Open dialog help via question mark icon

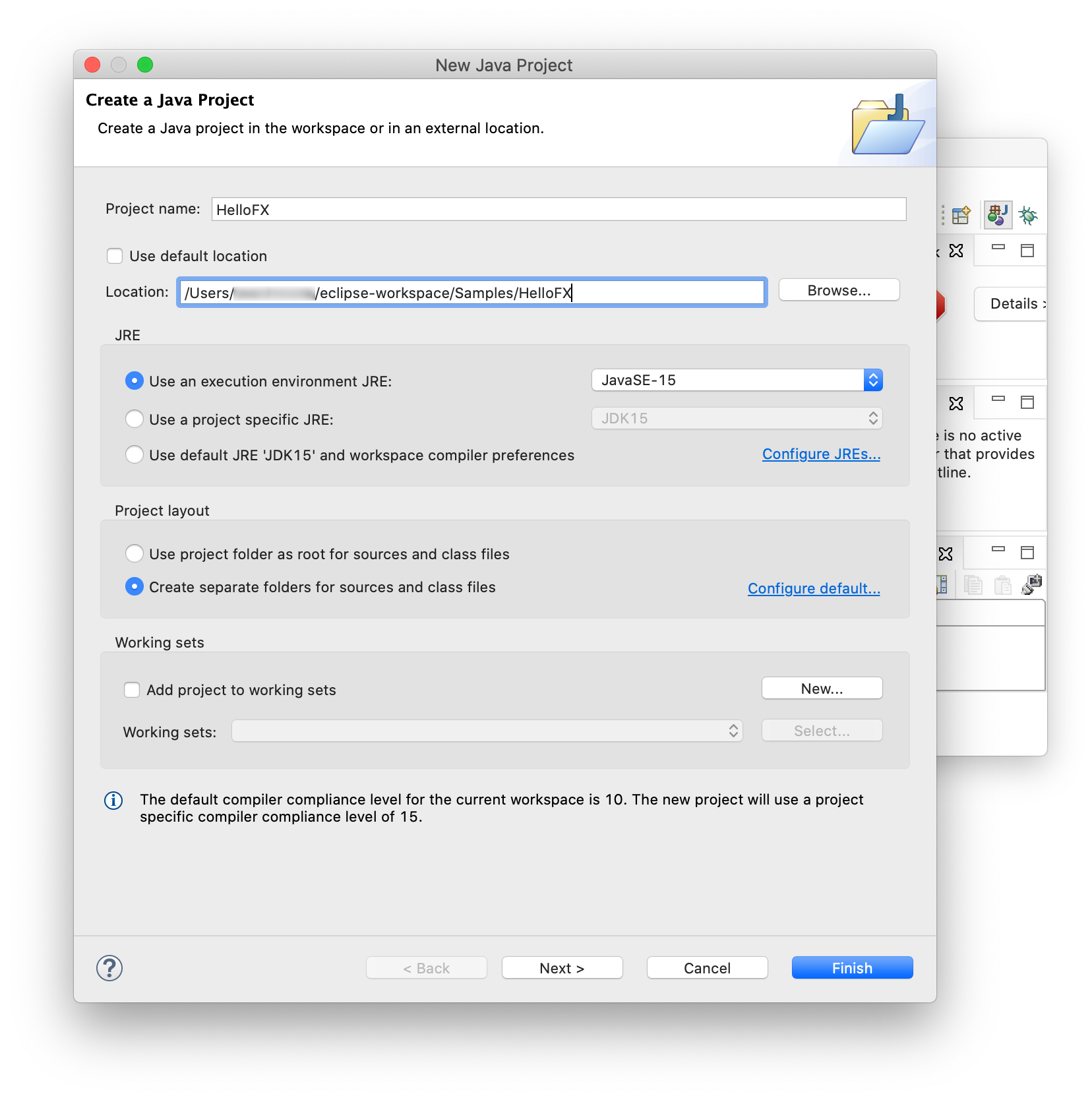coord(109,968)
